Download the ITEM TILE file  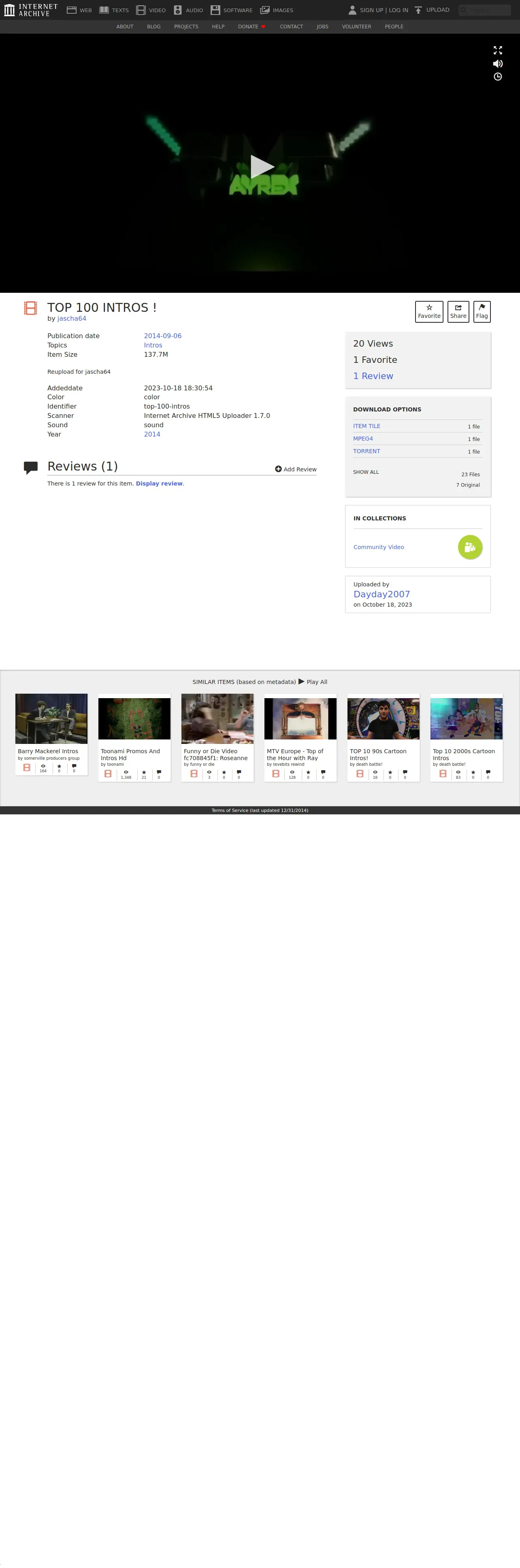[x=367, y=426]
